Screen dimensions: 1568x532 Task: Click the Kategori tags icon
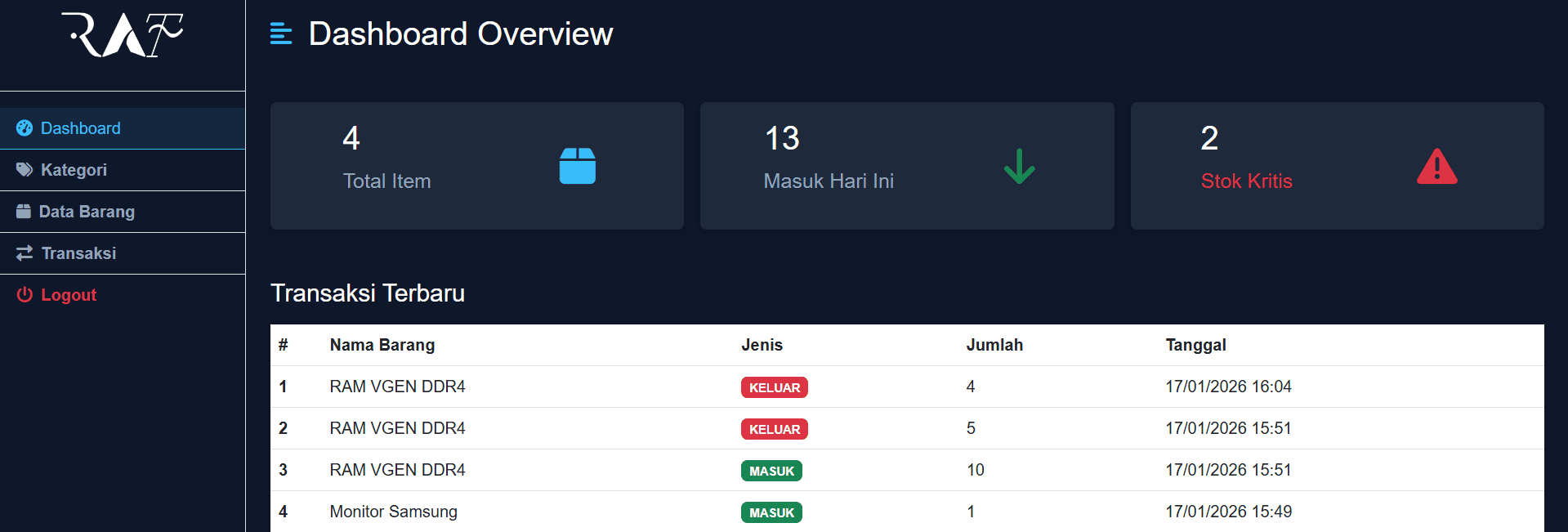pos(25,170)
